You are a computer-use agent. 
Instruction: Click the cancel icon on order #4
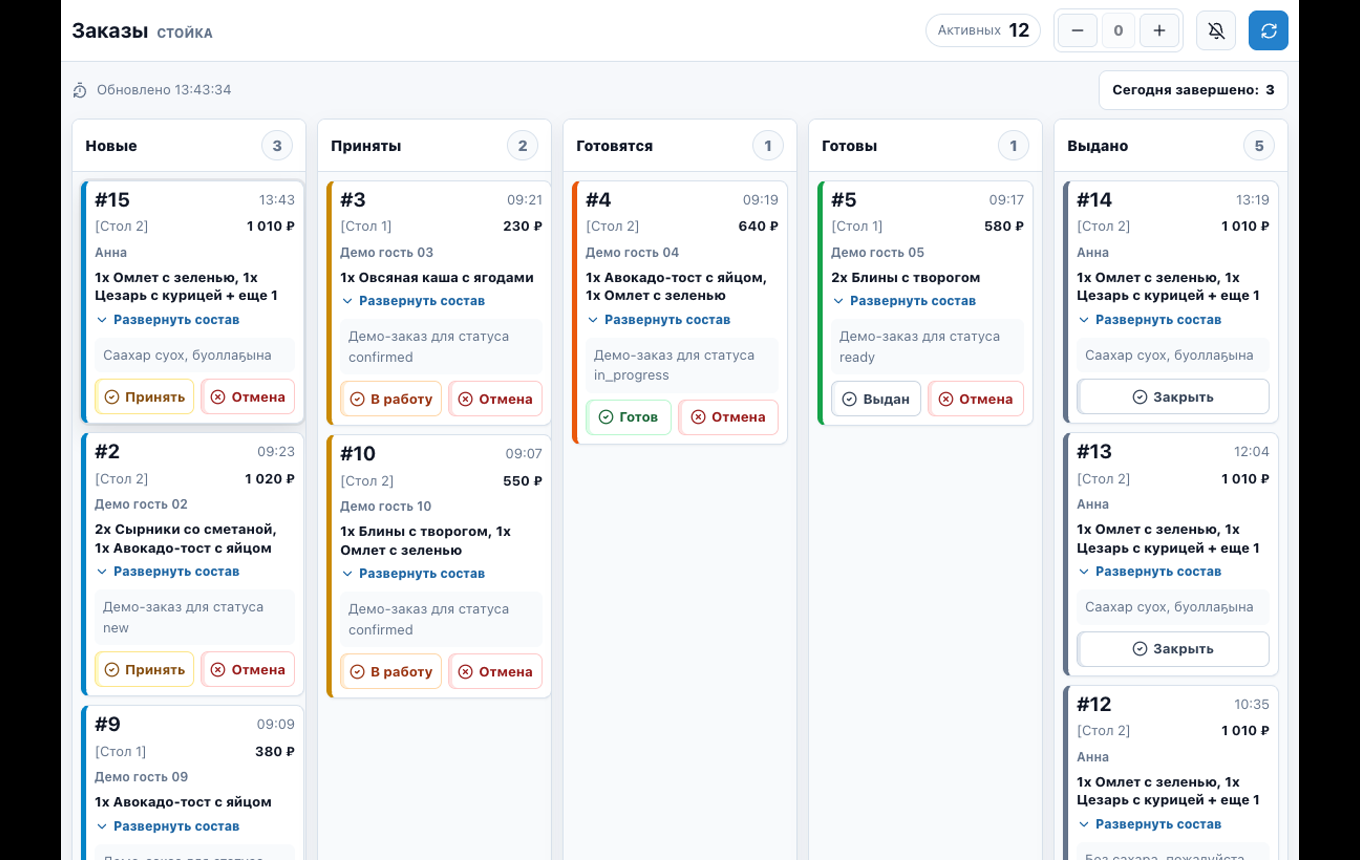698,417
